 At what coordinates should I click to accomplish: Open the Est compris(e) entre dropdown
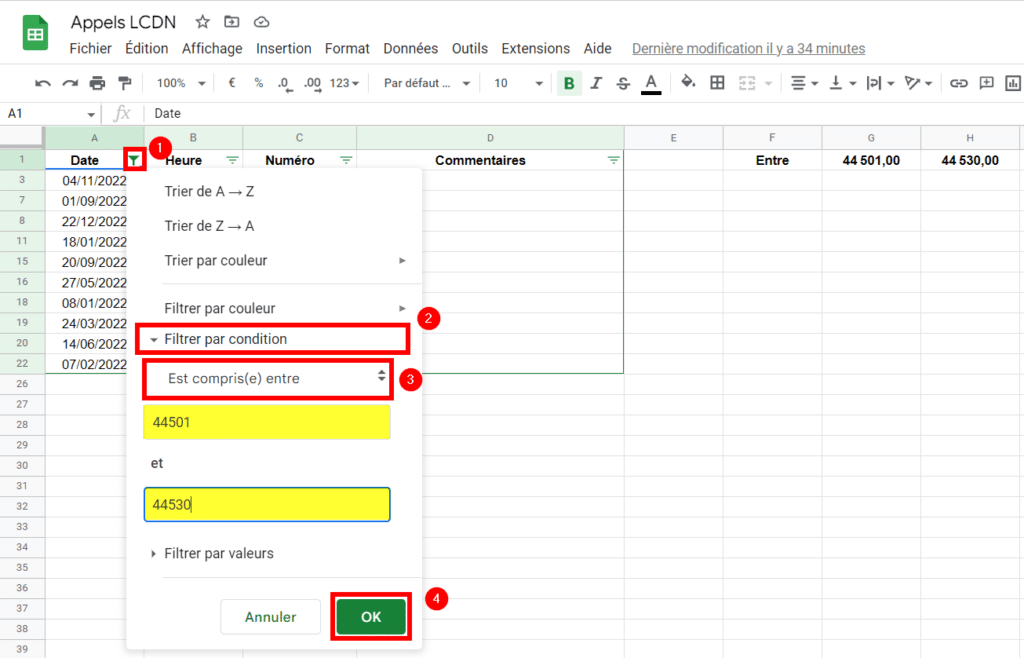(x=268, y=379)
